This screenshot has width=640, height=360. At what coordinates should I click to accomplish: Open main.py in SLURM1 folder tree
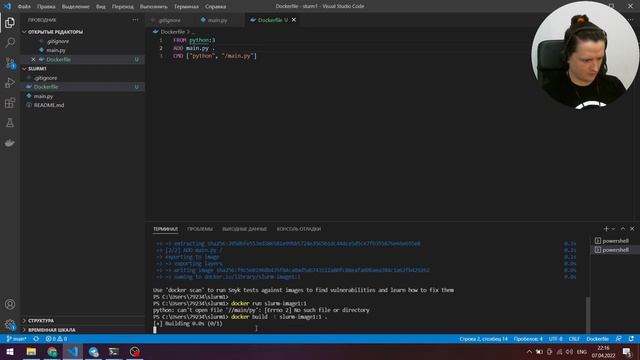pos(43,96)
